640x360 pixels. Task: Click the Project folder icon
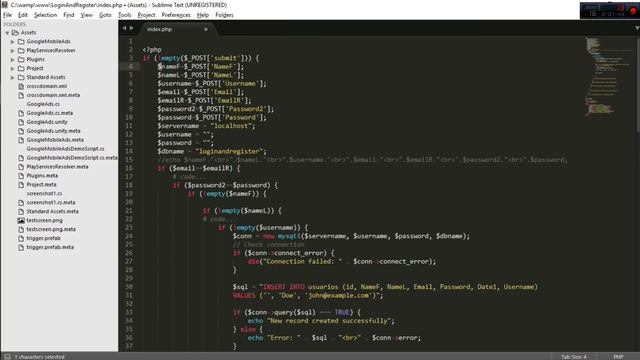coord(21,69)
